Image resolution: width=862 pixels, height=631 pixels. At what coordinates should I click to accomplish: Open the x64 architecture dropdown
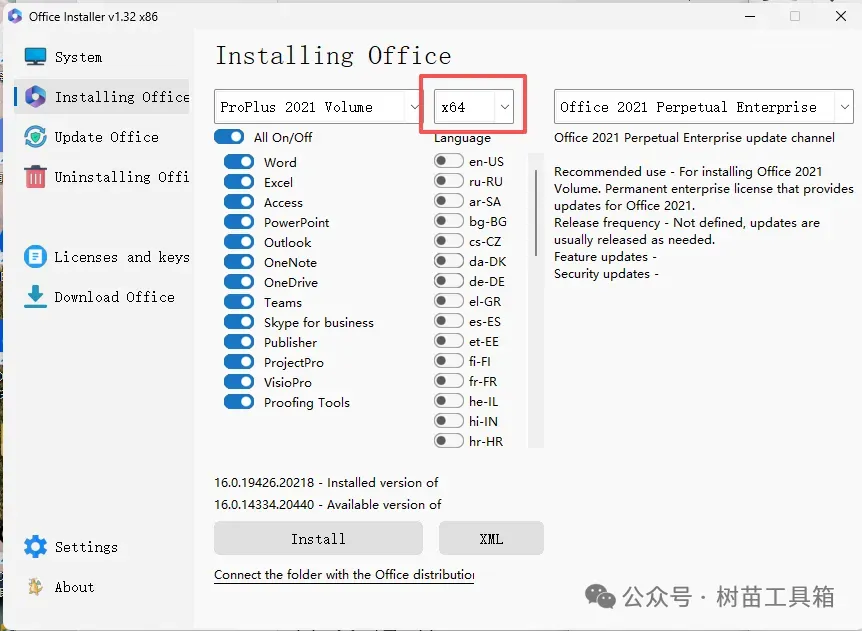[474, 107]
